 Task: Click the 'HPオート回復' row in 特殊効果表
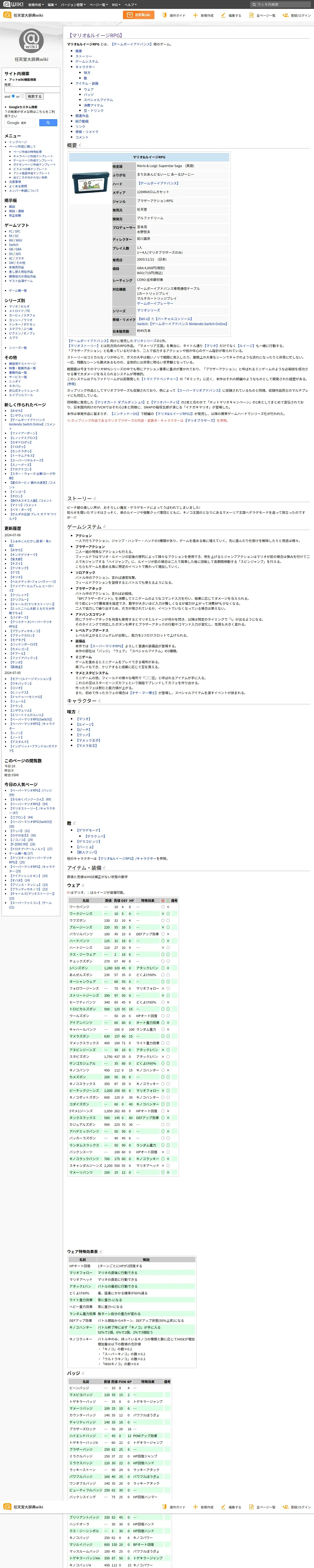coord(132,1266)
